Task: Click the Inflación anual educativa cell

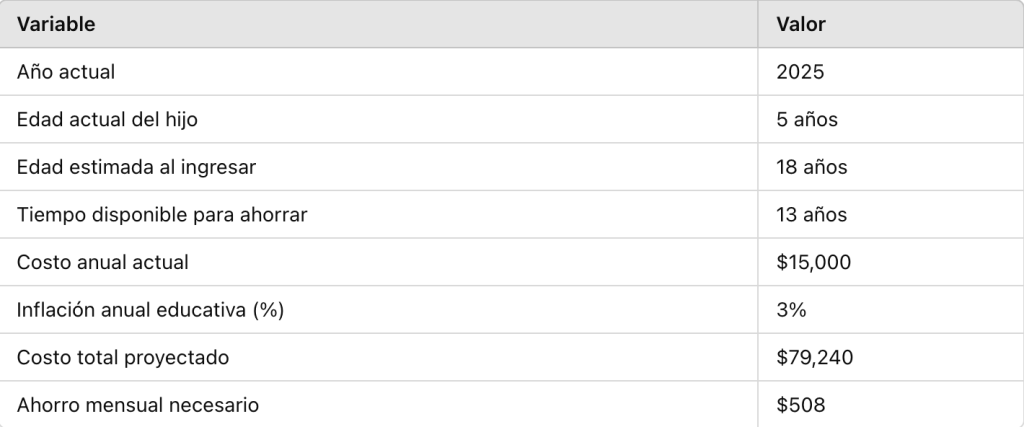Action: (150, 310)
